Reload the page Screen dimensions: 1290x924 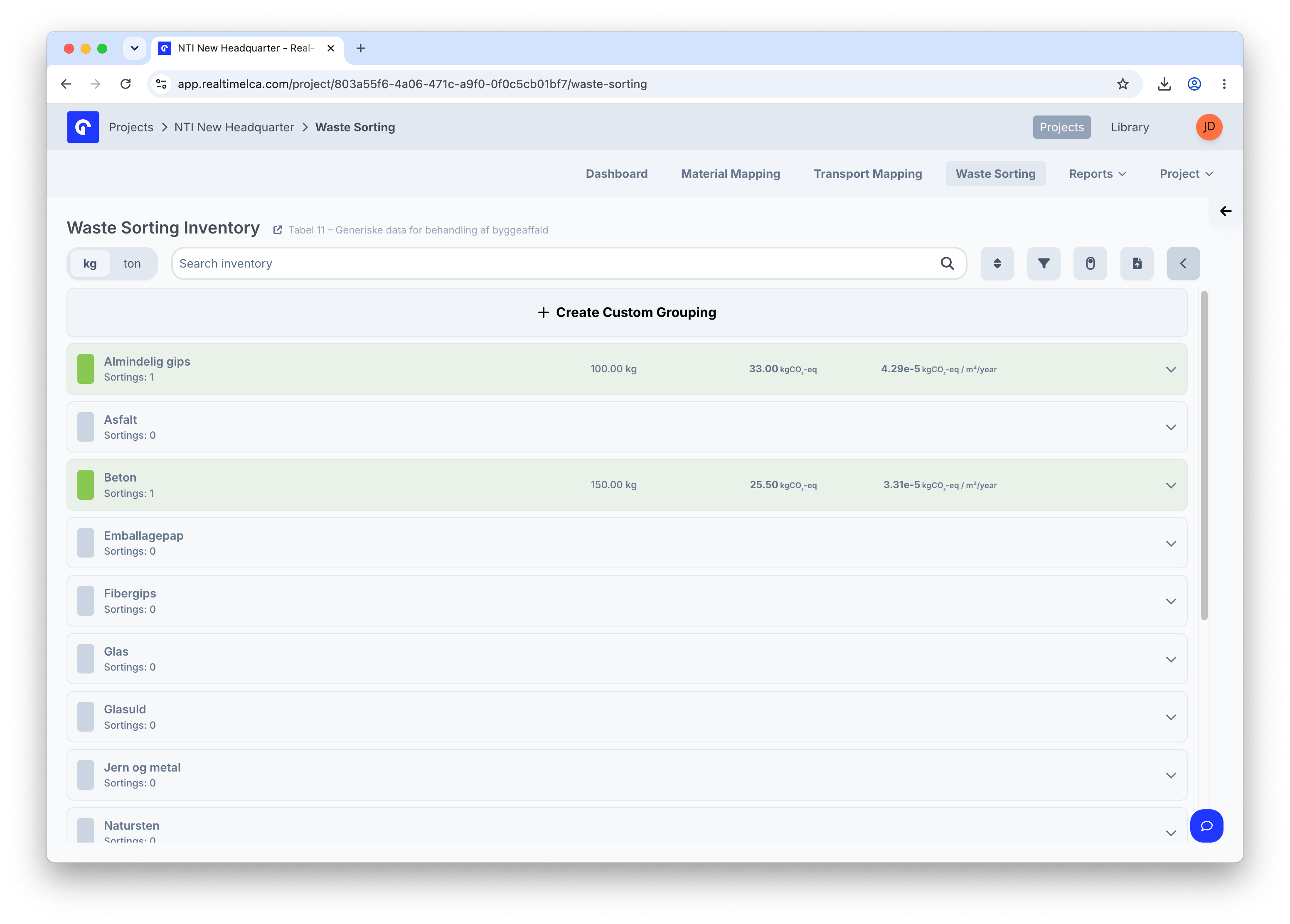point(126,84)
